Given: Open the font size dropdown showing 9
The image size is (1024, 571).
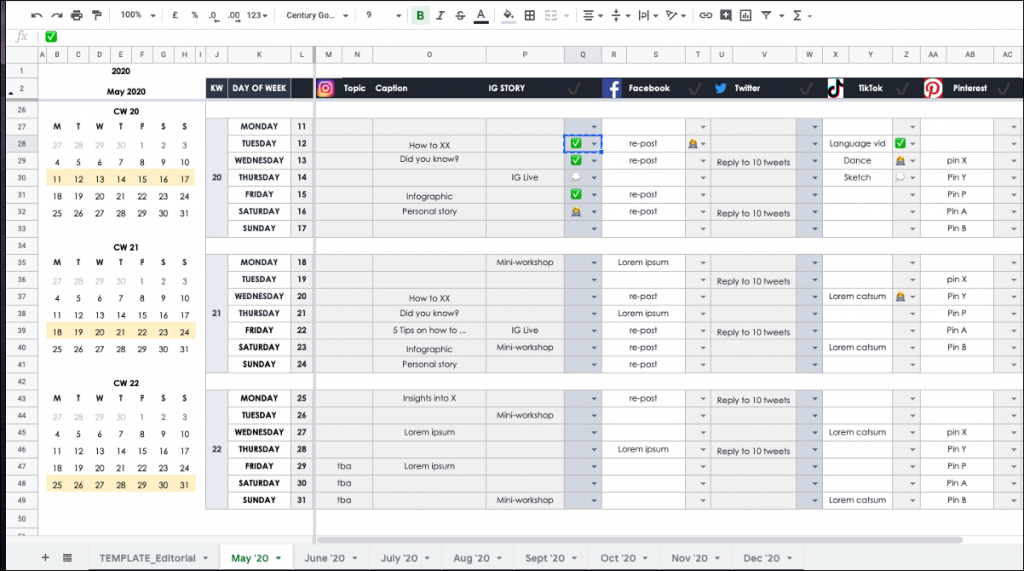Looking at the screenshot, I should (x=382, y=16).
